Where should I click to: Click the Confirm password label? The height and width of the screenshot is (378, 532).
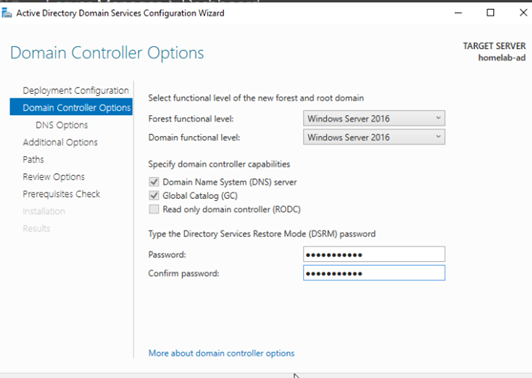184,273
